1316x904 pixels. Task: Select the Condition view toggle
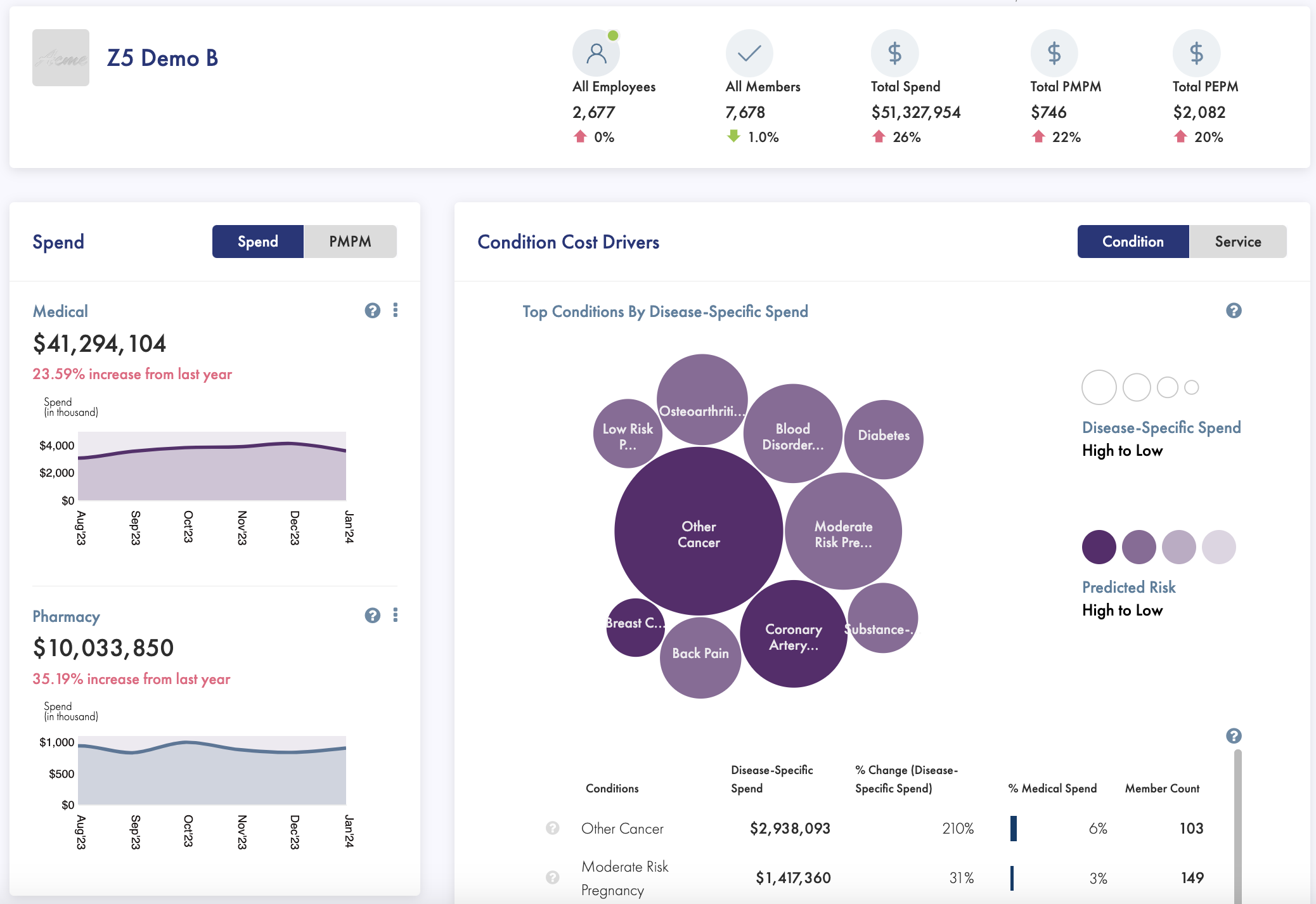point(1133,242)
